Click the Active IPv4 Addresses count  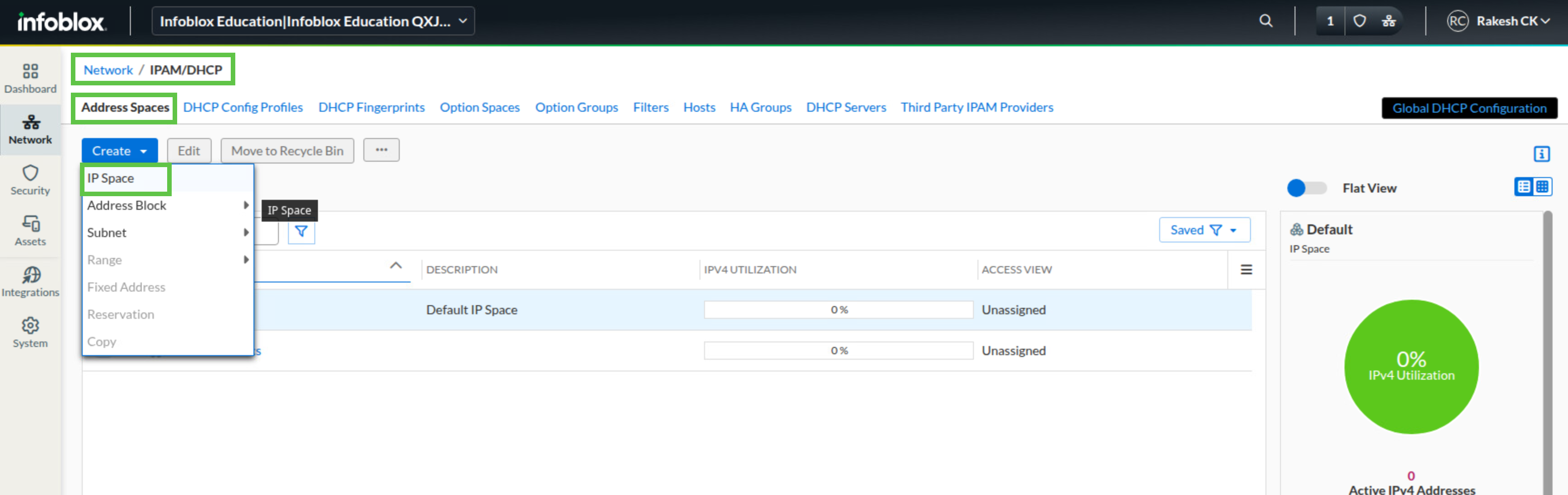tap(1411, 475)
